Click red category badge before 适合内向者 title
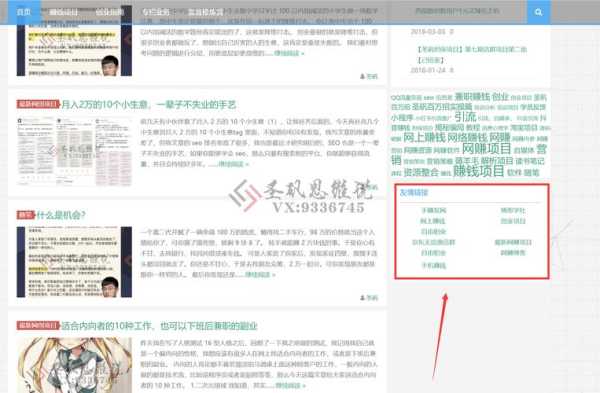This screenshot has height=393, width=600. pos(38,326)
